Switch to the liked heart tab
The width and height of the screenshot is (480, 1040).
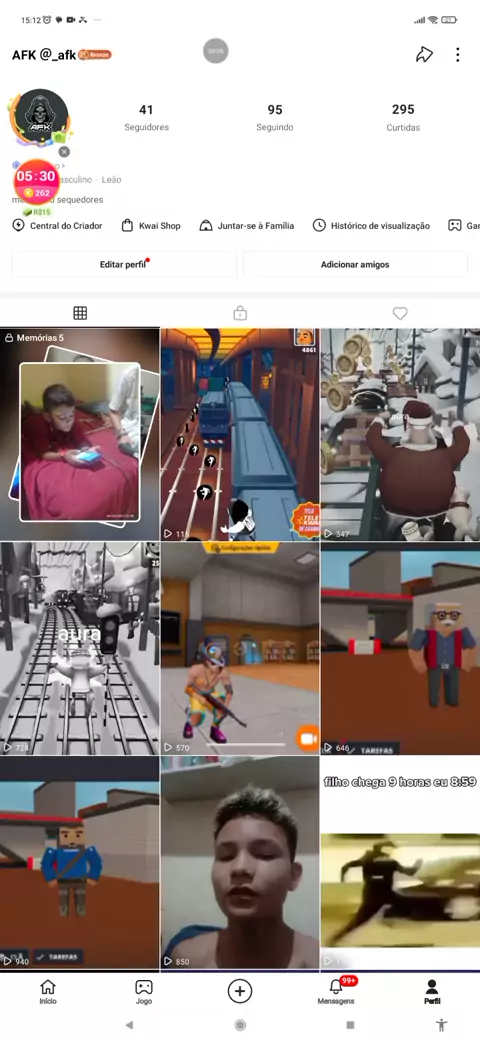400,313
